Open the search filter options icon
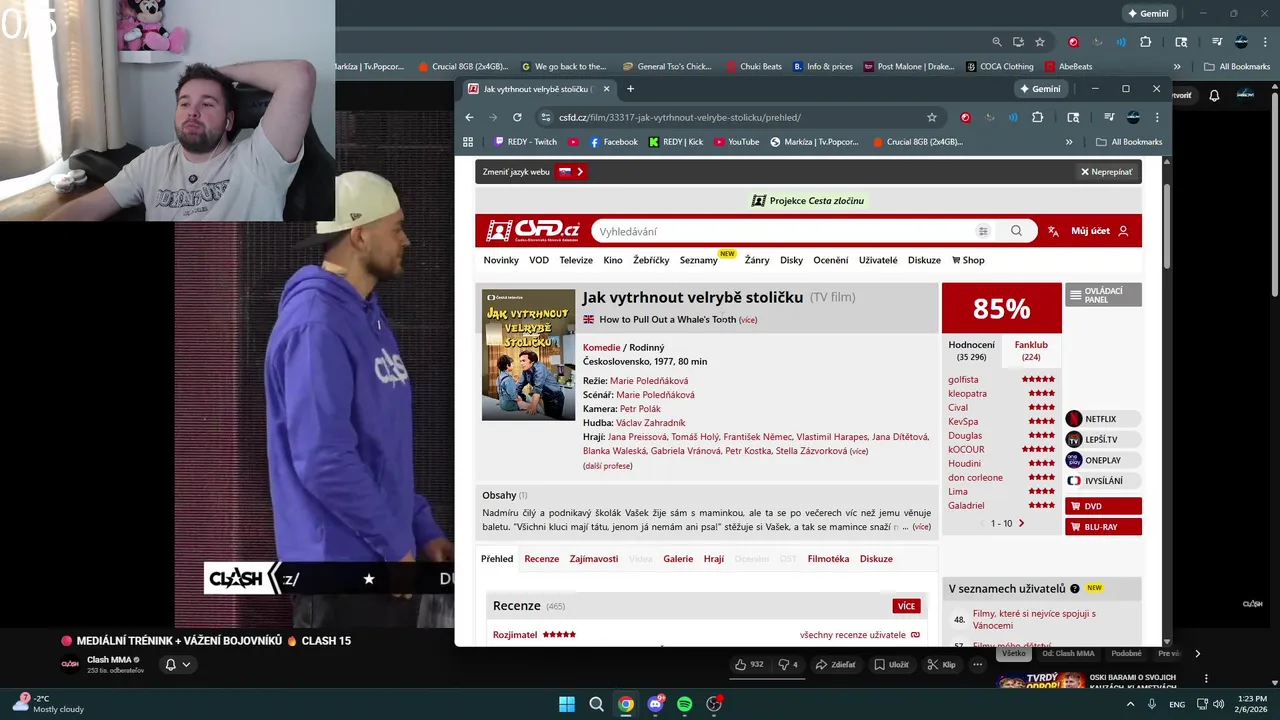 pyautogui.click(x=983, y=231)
